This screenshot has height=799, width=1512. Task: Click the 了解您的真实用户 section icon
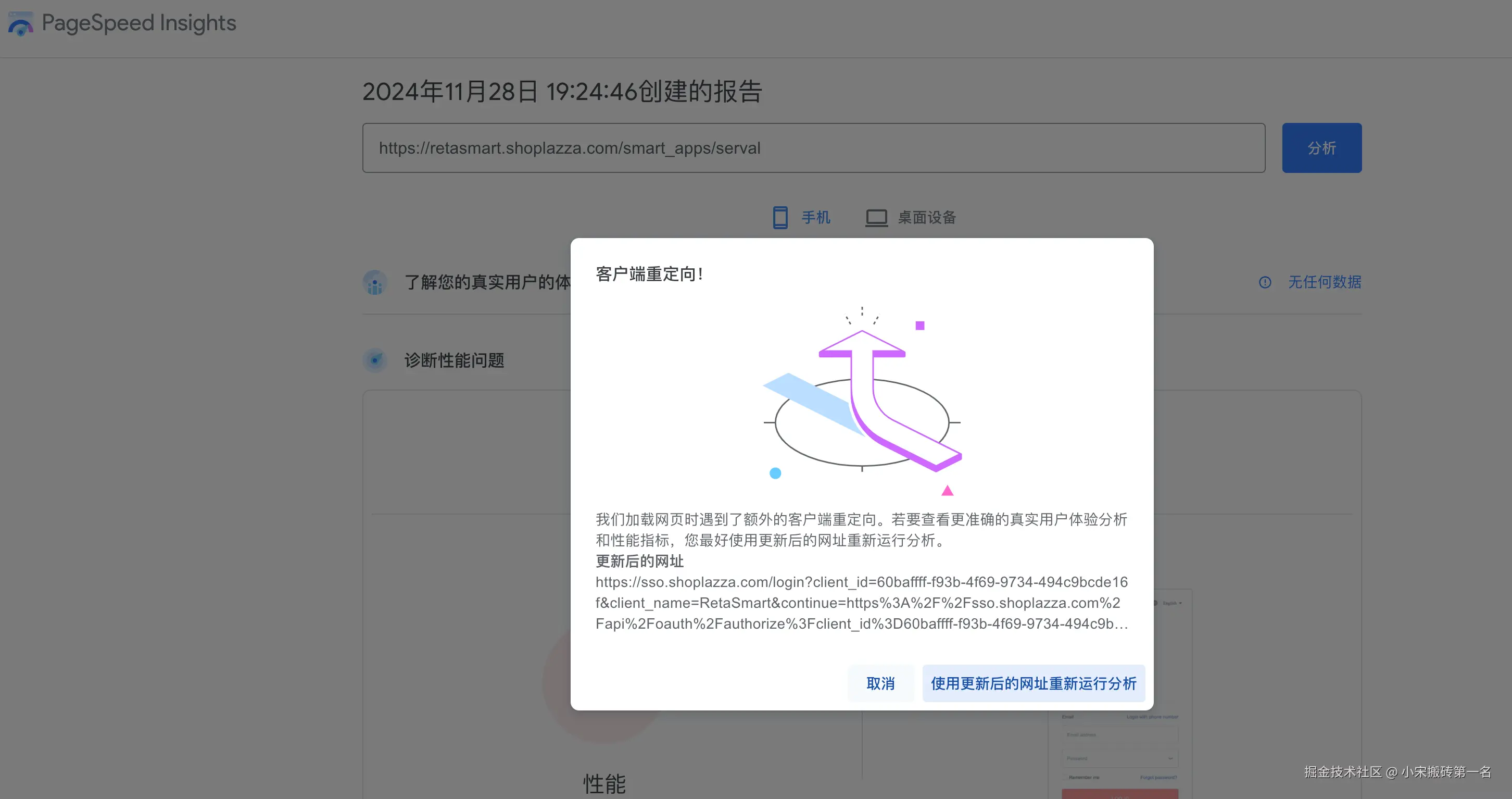pyautogui.click(x=375, y=282)
